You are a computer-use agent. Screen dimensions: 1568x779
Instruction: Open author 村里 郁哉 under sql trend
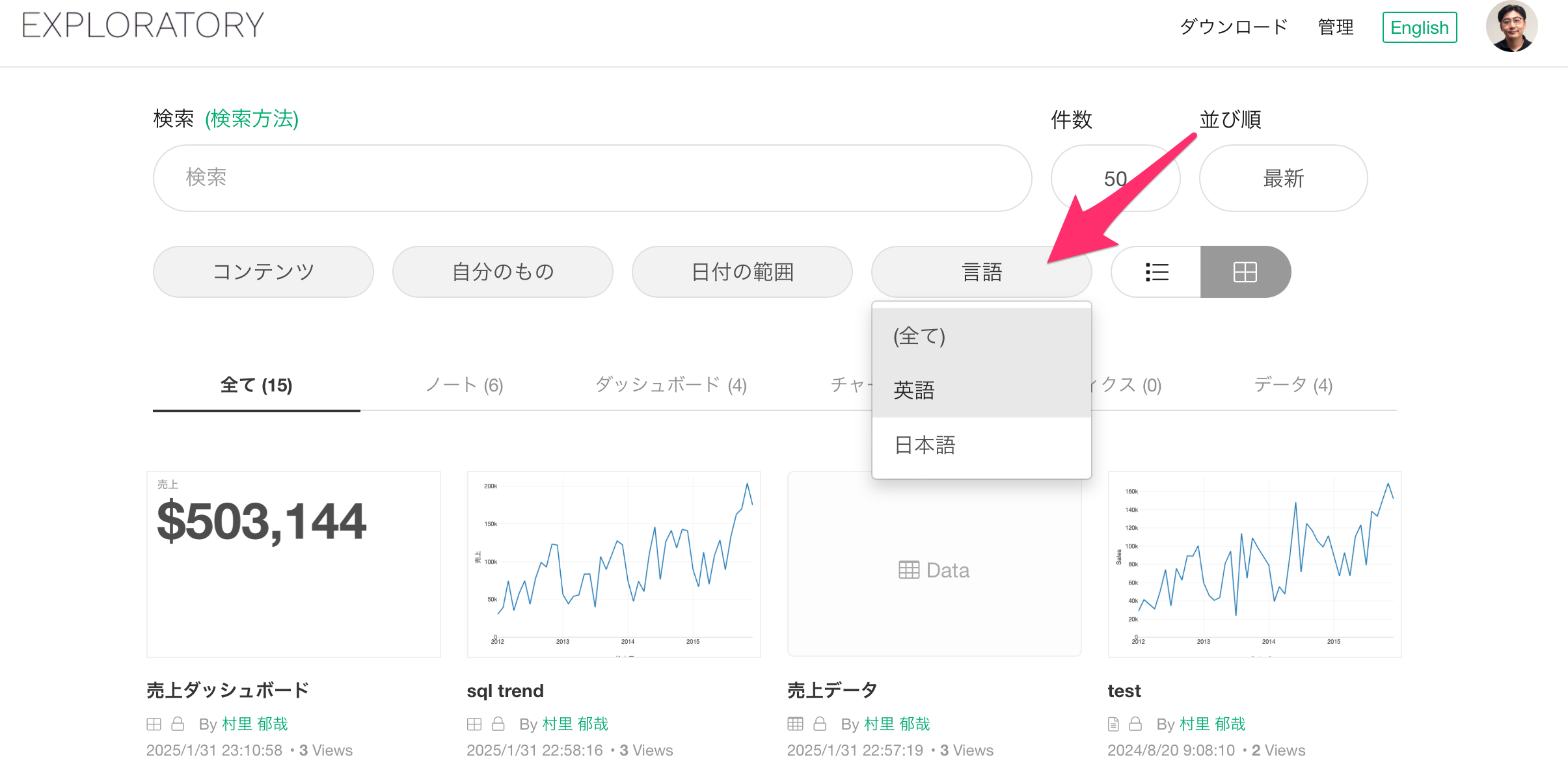coord(575,724)
